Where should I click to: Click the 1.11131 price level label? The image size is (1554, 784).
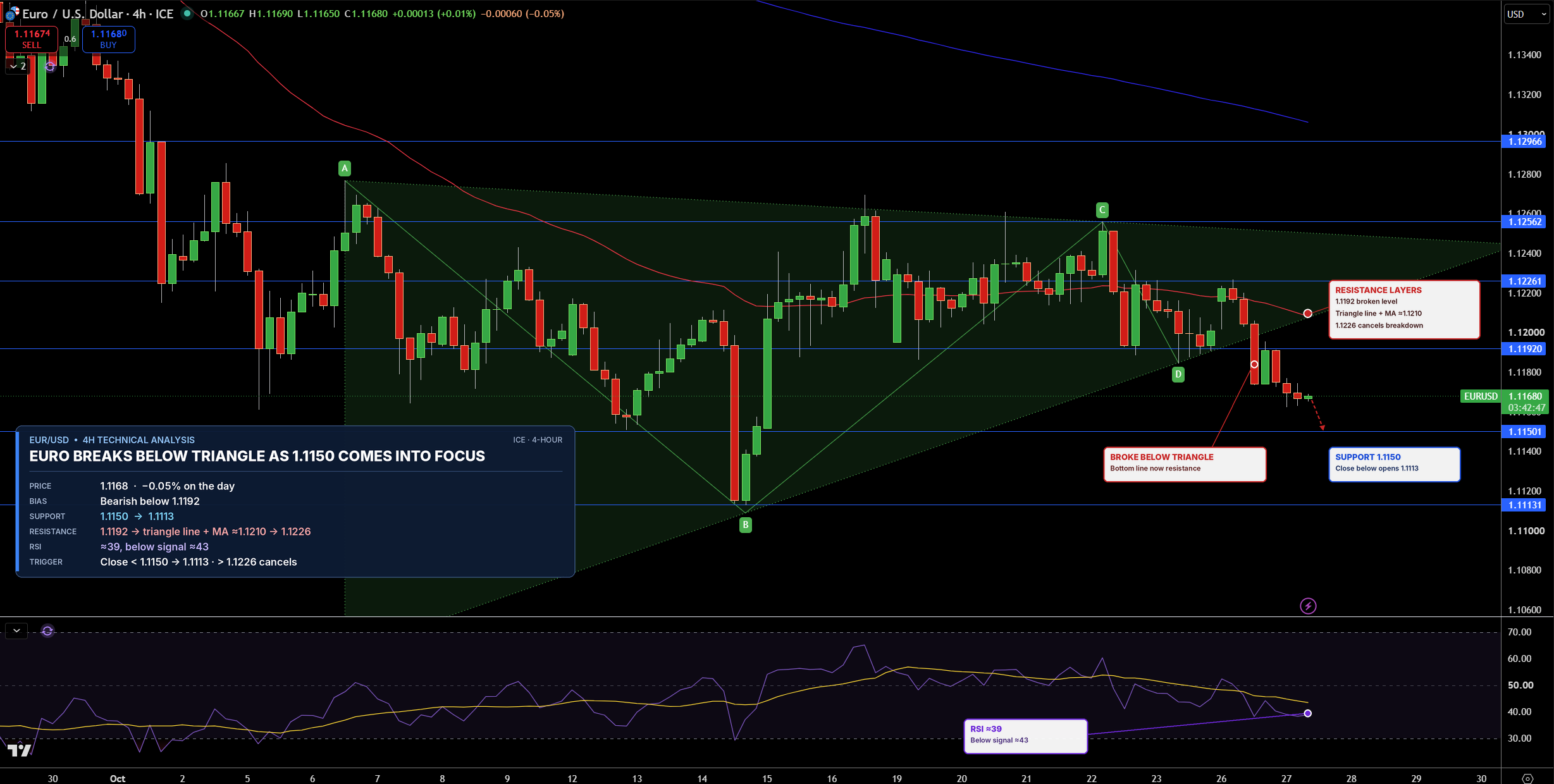click(1524, 505)
